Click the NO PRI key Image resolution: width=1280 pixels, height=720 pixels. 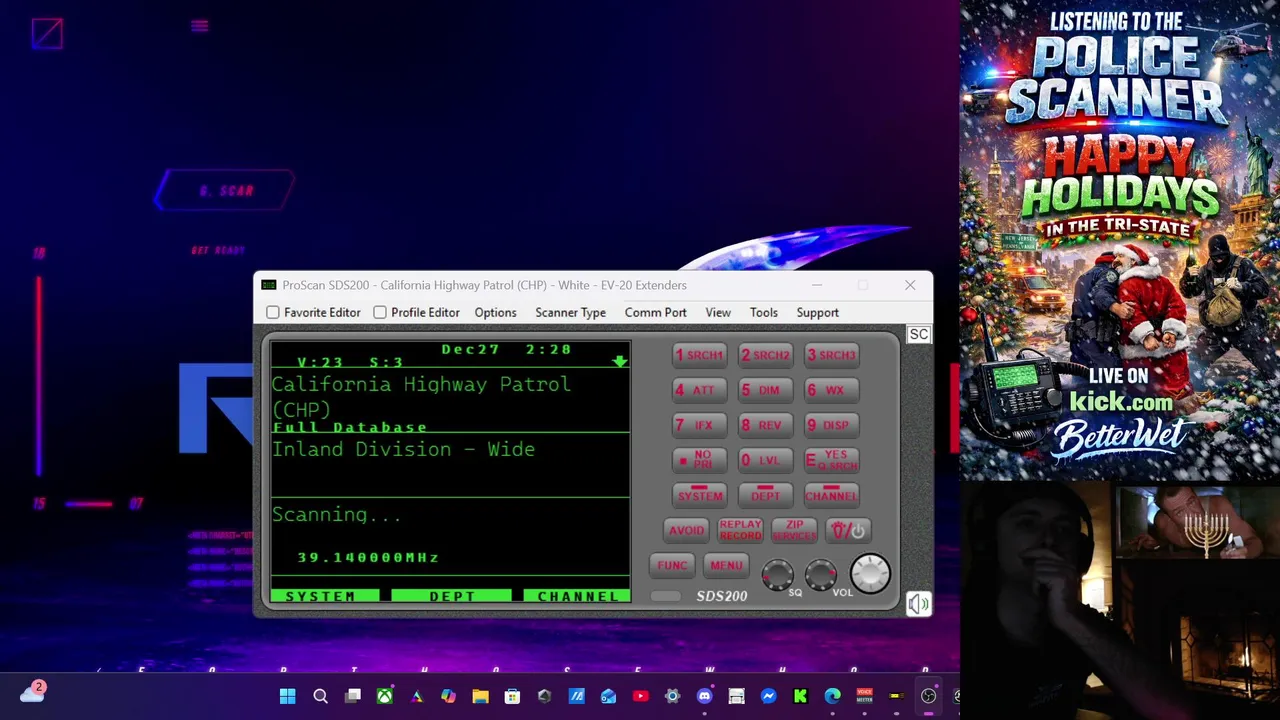pyautogui.click(x=699, y=460)
